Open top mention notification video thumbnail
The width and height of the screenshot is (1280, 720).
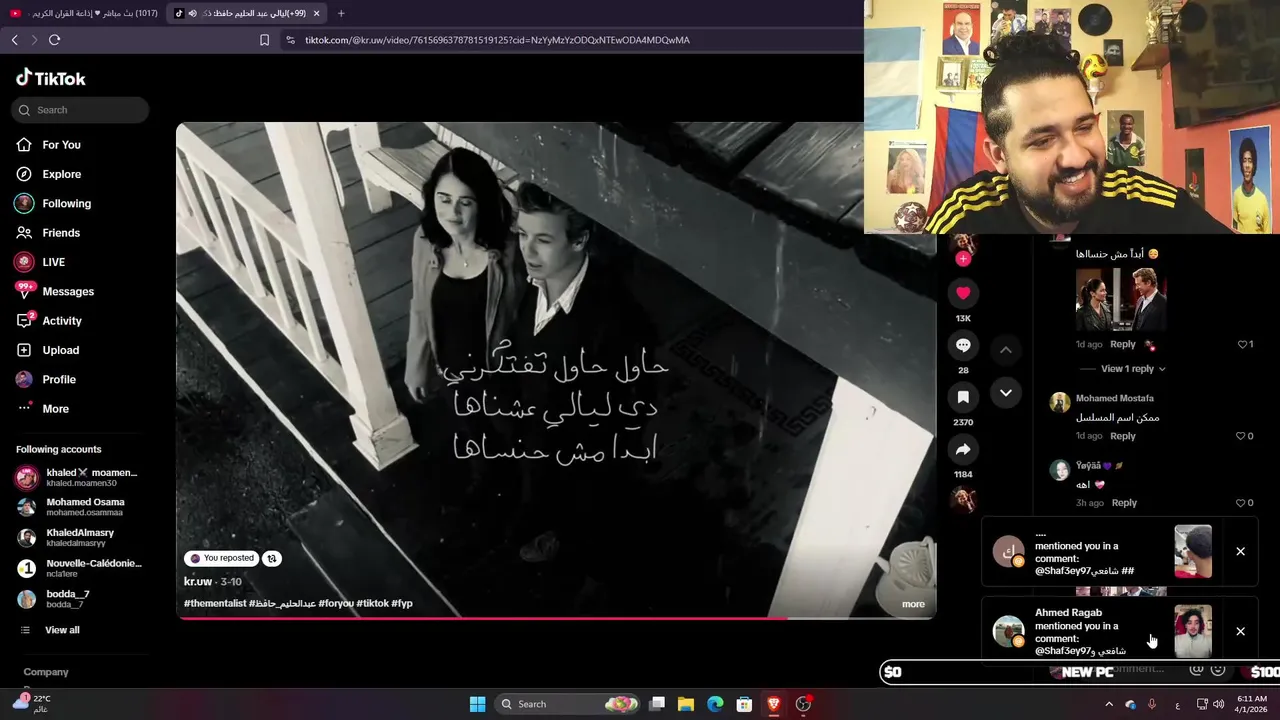(1193, 552)
